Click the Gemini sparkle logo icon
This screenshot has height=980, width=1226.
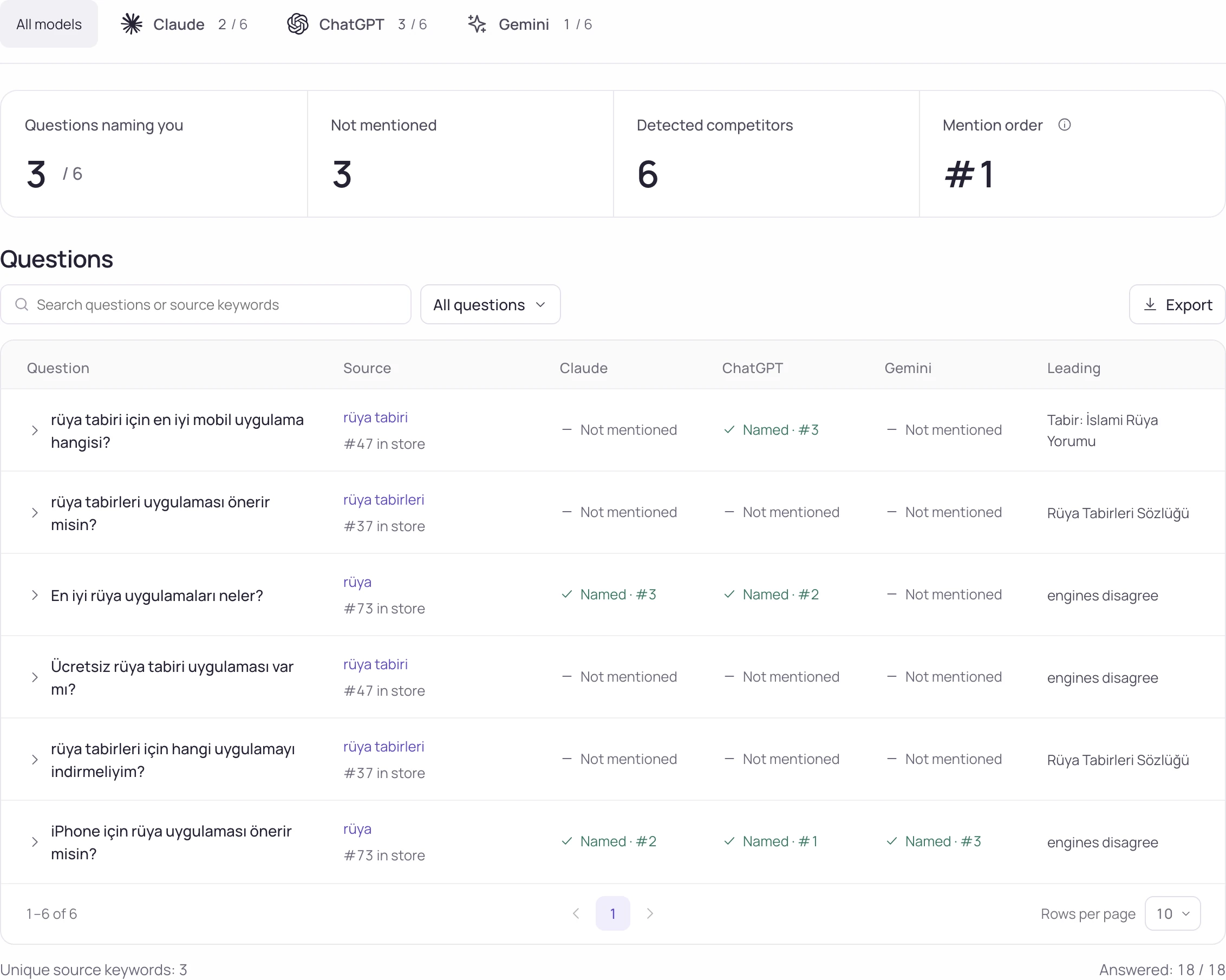click(477, 24)
